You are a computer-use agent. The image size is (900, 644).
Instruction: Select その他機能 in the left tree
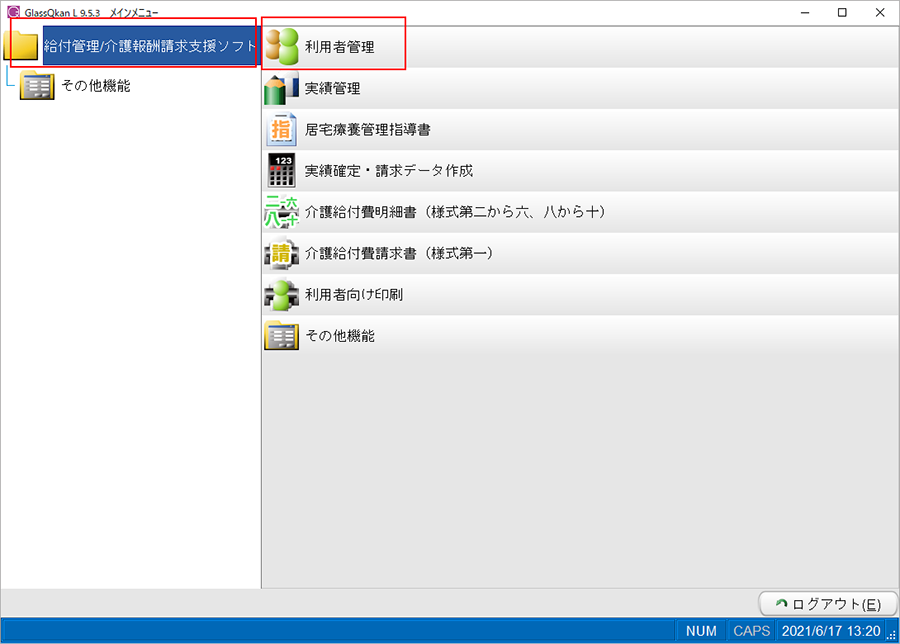point(96,86)
